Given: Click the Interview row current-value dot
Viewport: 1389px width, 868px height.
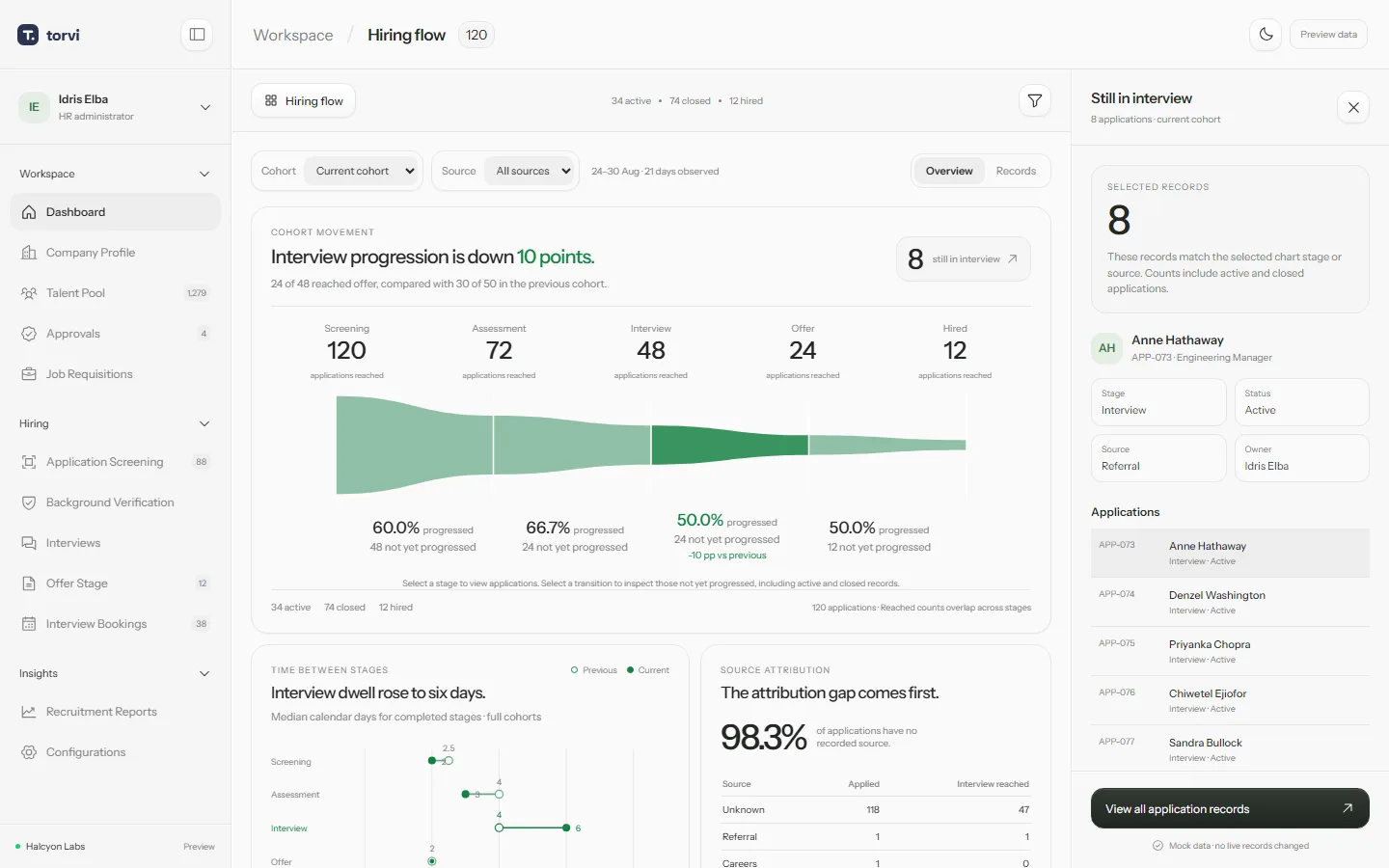Looking at the screenshot, I should tap(566, 827).
